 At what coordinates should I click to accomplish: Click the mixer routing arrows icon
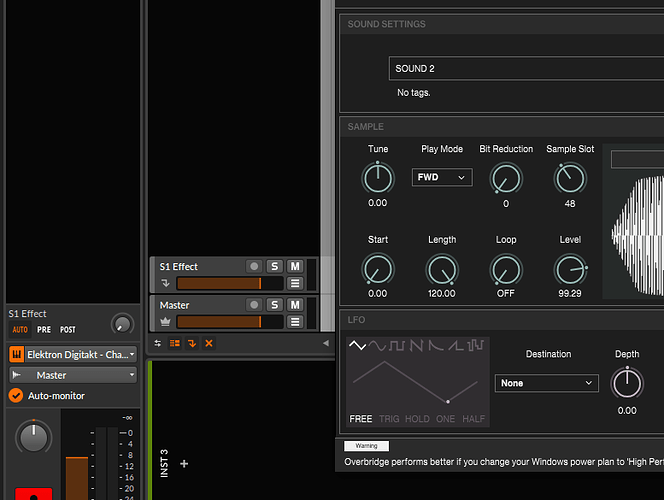pos(158,343)
